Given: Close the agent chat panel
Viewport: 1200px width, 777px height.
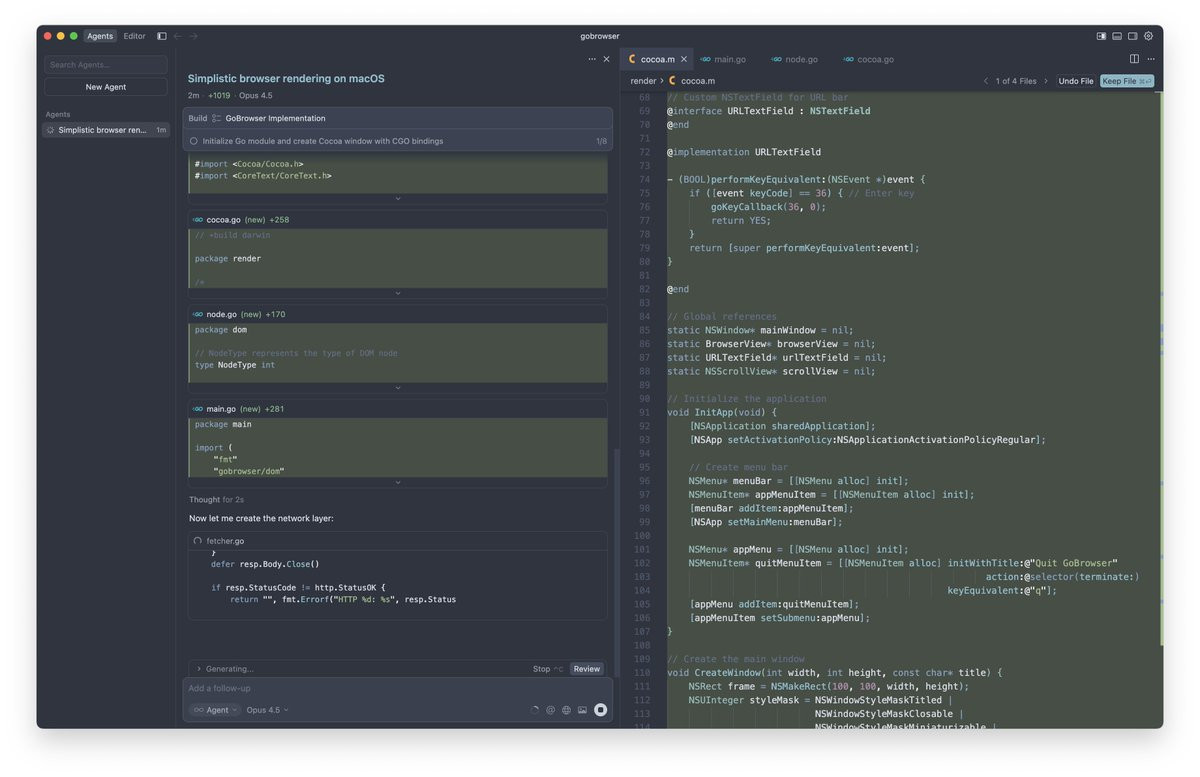Looking at the screenshot, I should 606,59.
